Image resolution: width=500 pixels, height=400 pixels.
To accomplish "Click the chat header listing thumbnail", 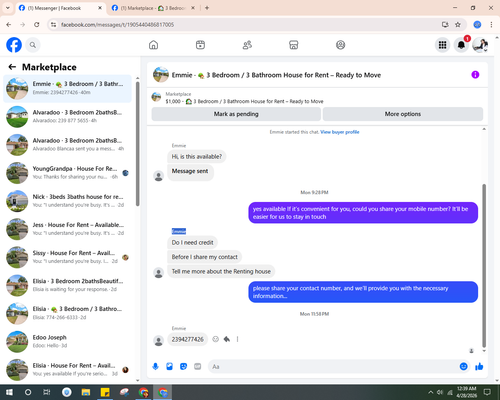I will click(161, 75).
